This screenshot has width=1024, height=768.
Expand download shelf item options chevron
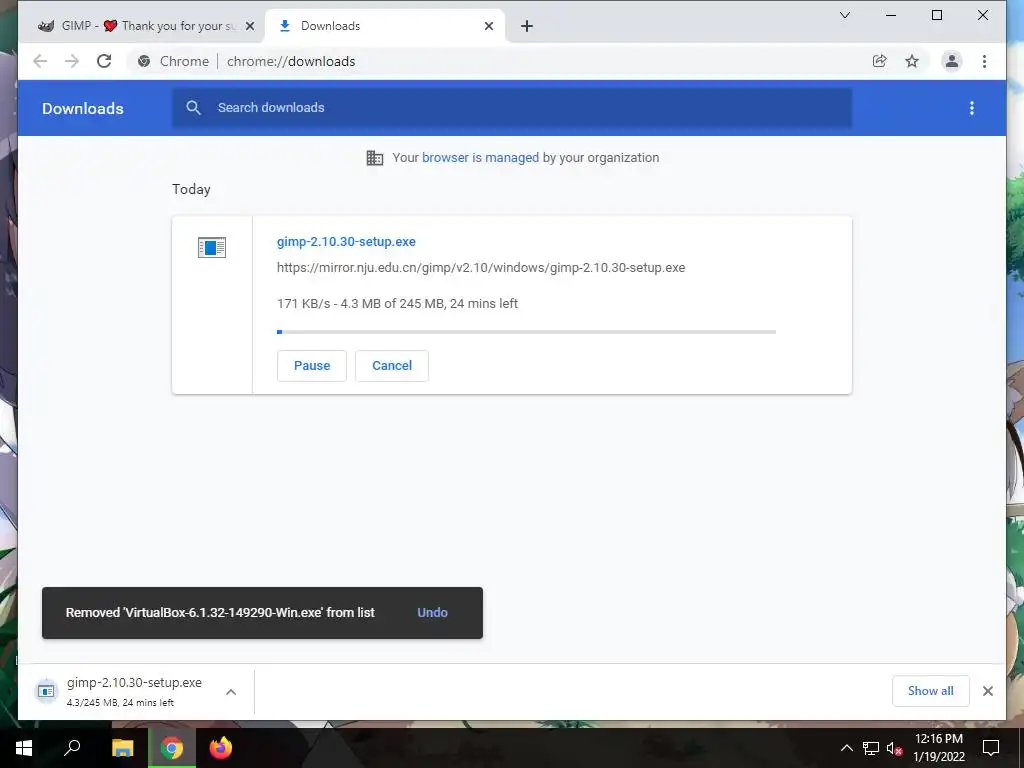pos(231,692)
